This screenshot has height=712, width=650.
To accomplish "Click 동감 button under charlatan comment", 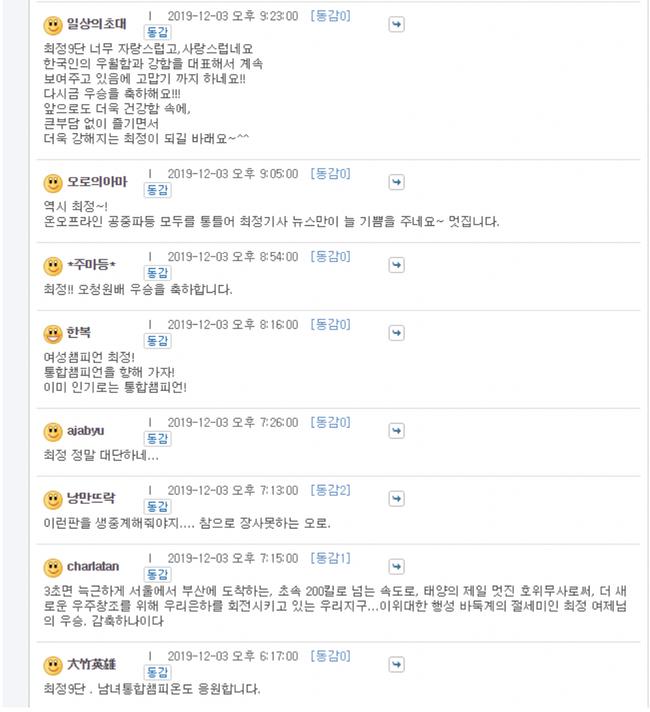I will coord(157,574).
